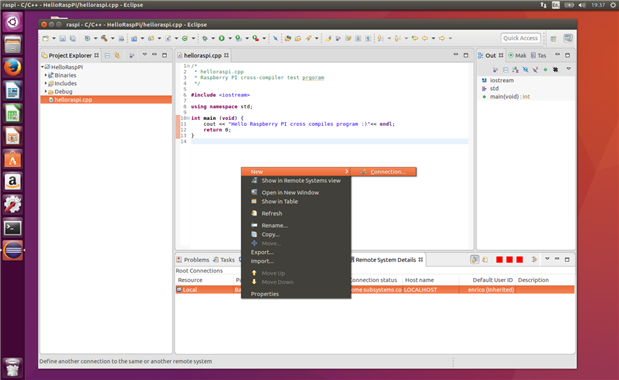Select the helloraspi.cpp editor tab
Image resolution: width=619 pixels, height=380 pixels.
point(203,56)
